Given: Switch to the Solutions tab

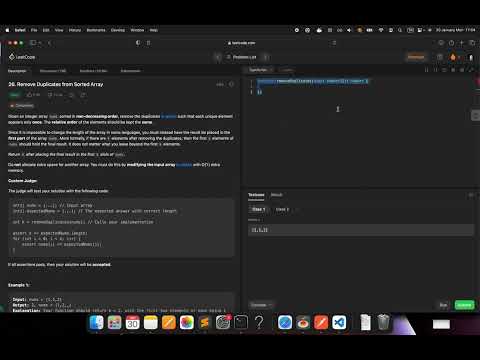Looking at the screenshot, I should click(x=93, y=71).
